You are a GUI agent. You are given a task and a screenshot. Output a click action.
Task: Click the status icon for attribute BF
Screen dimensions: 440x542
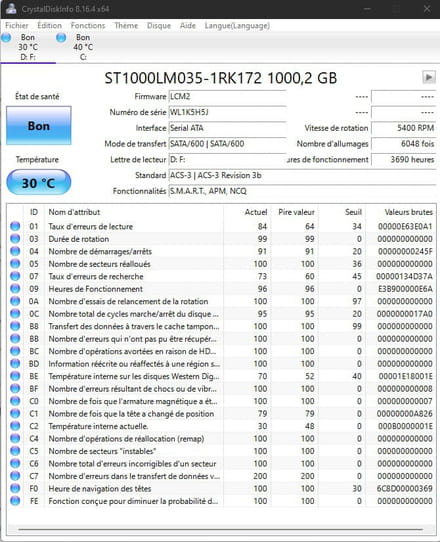click(x=15, y=389)
